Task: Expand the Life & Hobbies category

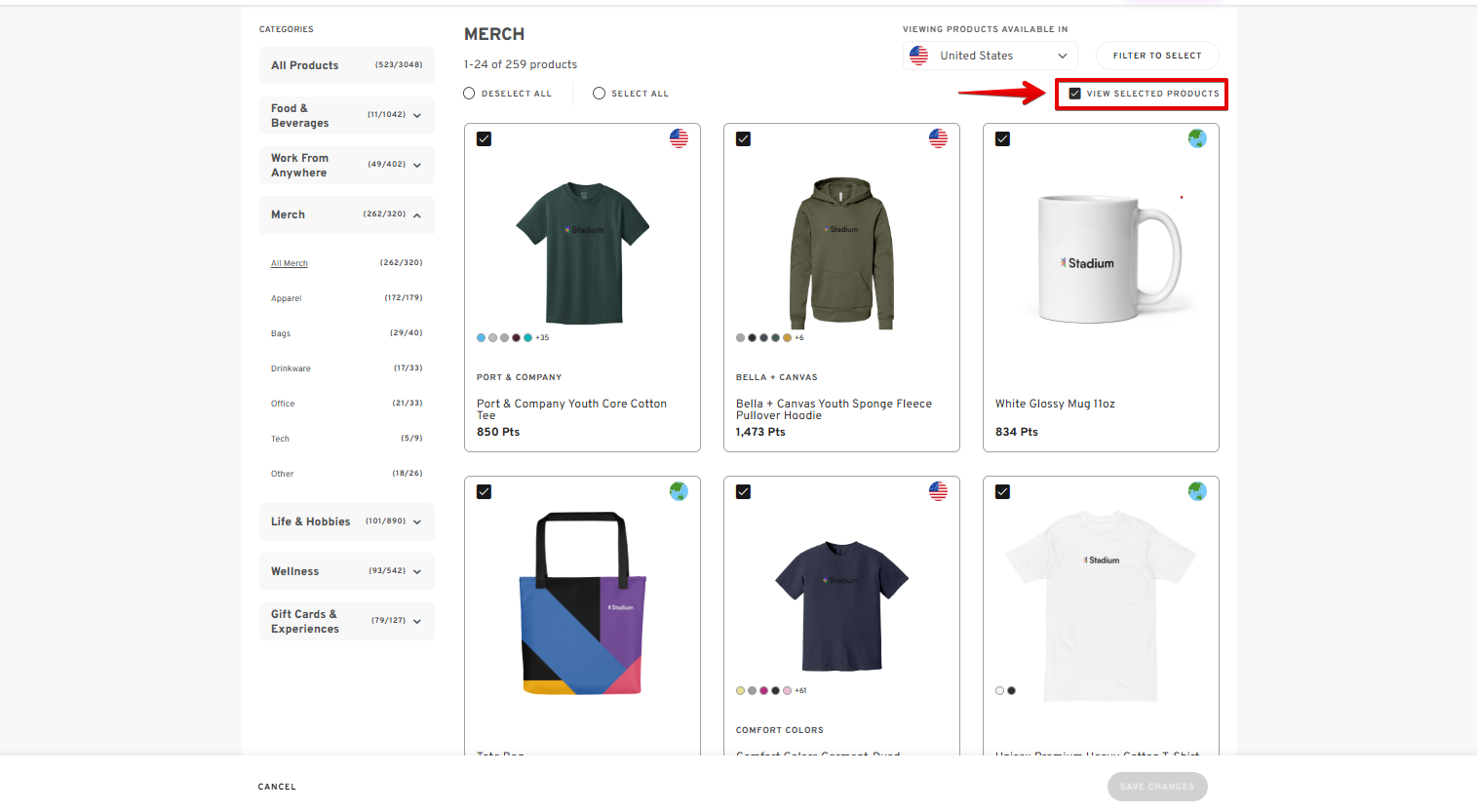Action: click(417, 522)
